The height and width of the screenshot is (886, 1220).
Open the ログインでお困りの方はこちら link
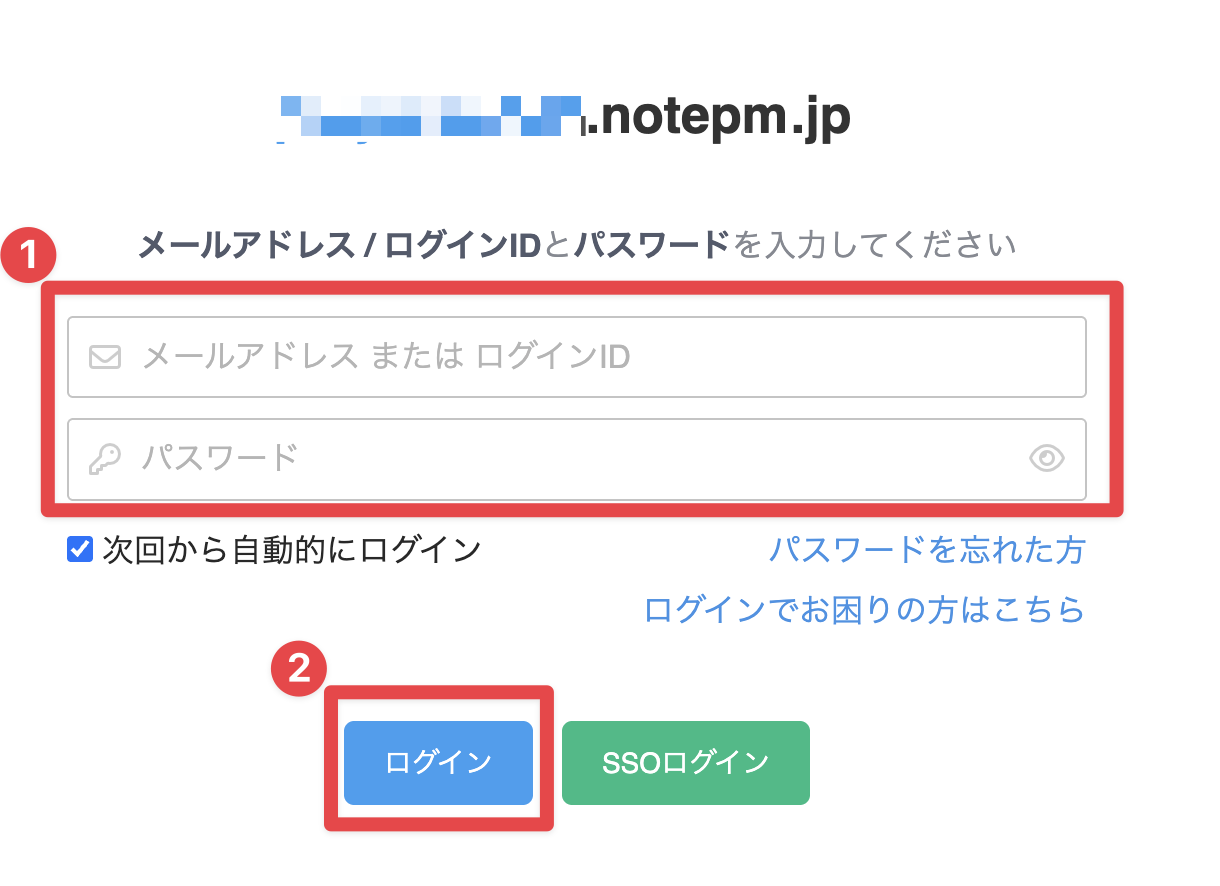[864, 609]
